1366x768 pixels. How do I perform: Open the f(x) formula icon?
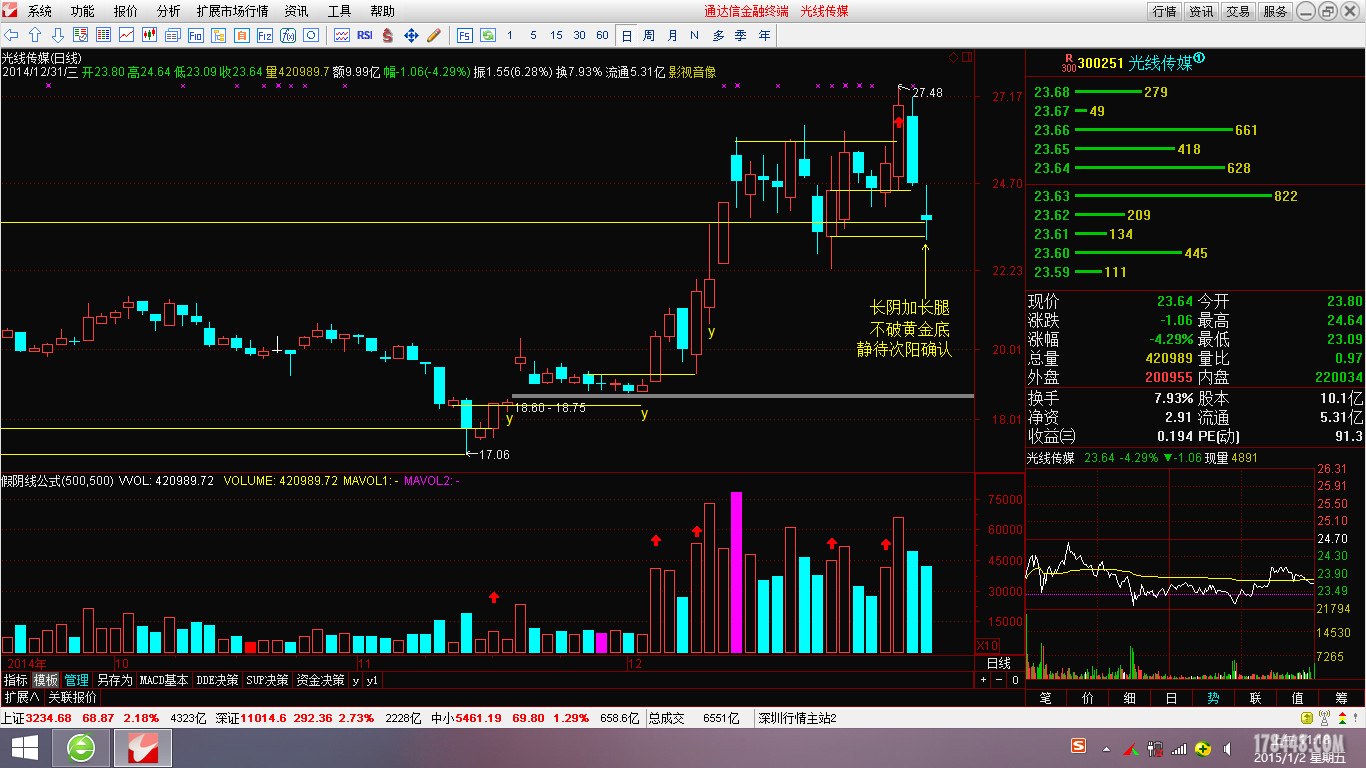pyautogui.click(x=288, y=35)
